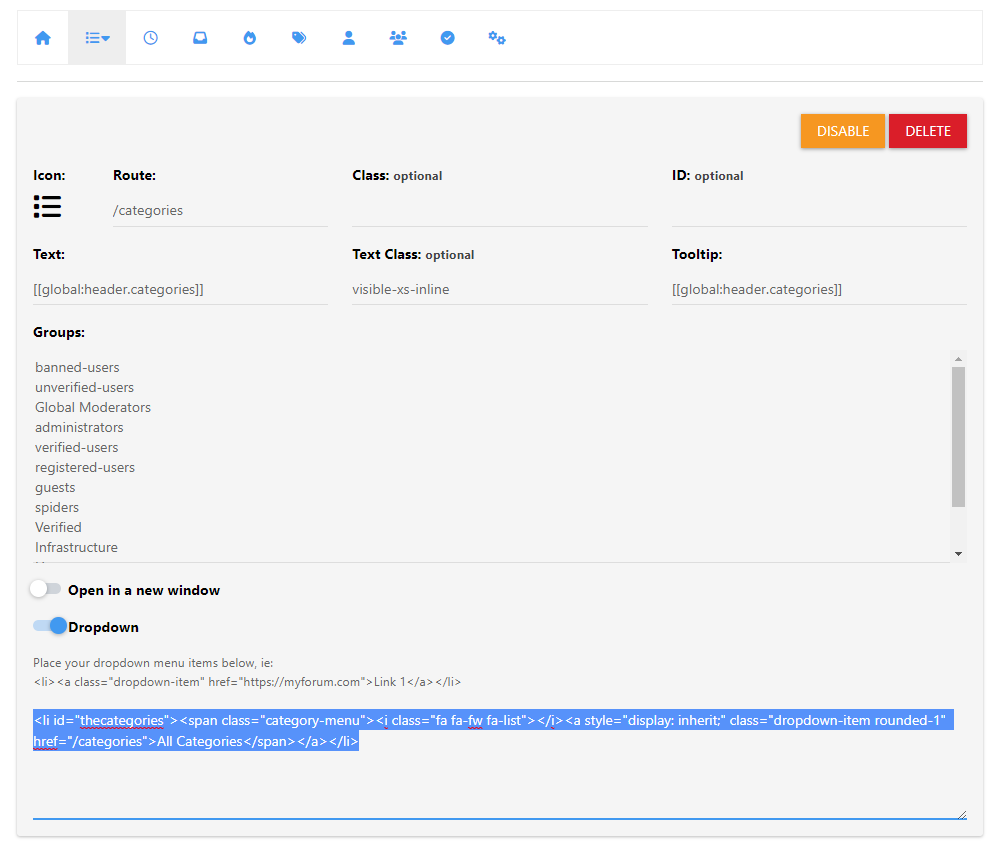Choose Global Moderators from Groups list

(93, 407)
